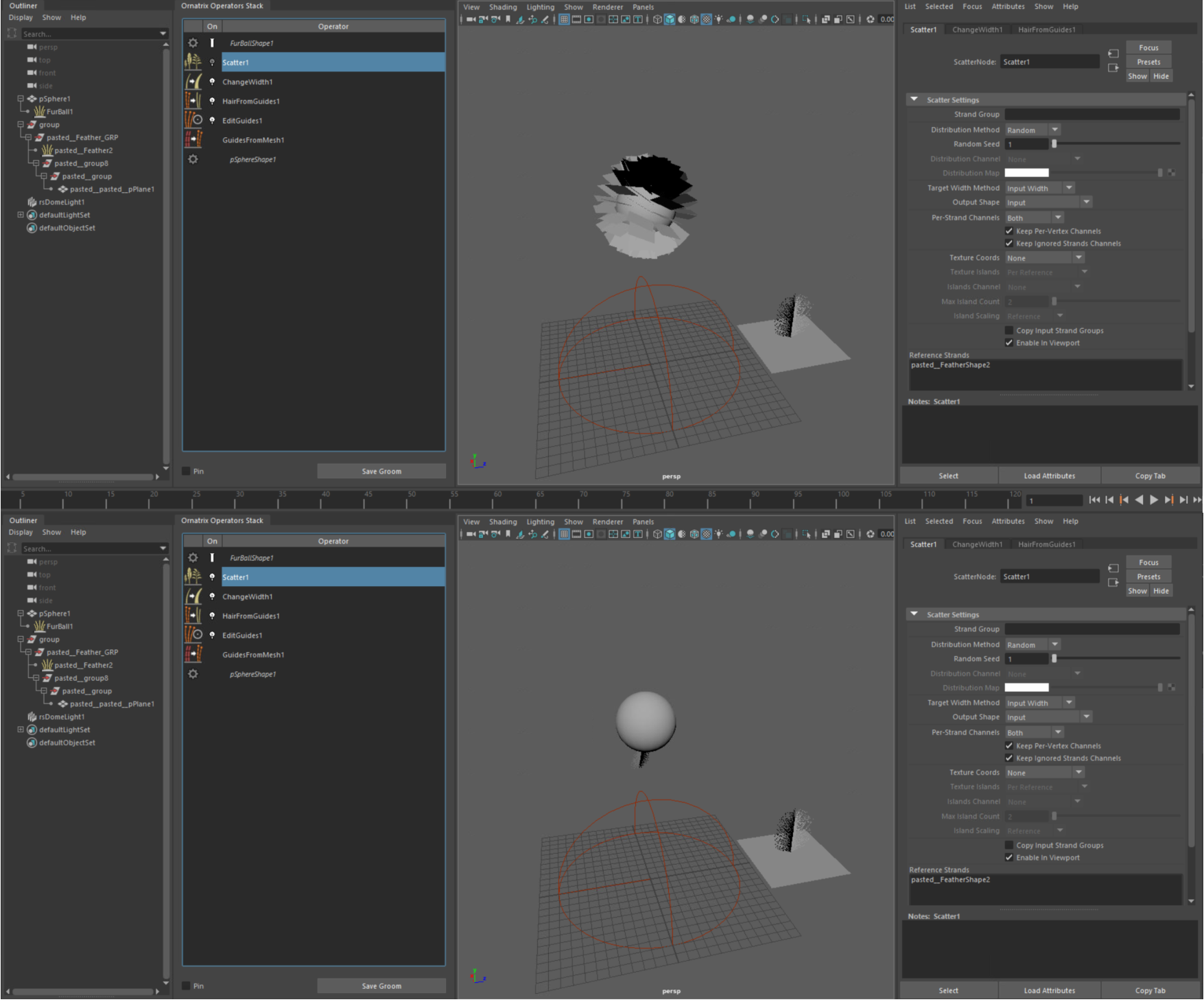This screenshot has height=1002, width=1204.
Task: Click wireframe cube icon in upper viewport toolbar
Action: 657,19
